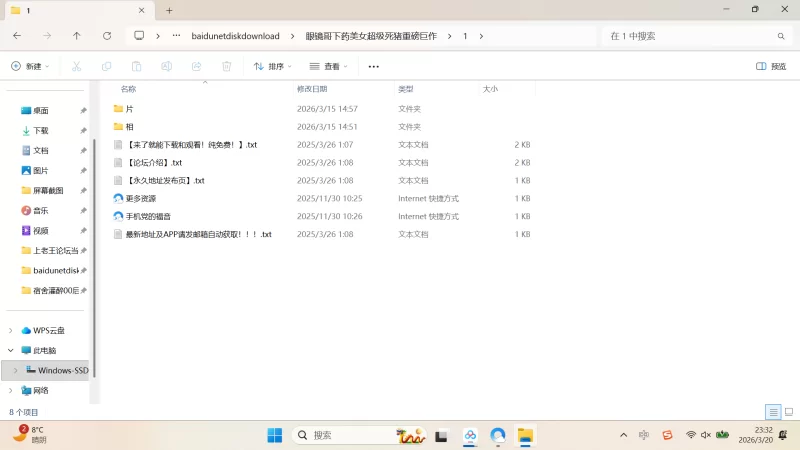Click the Rename icon in toolbar

[167, 66]
